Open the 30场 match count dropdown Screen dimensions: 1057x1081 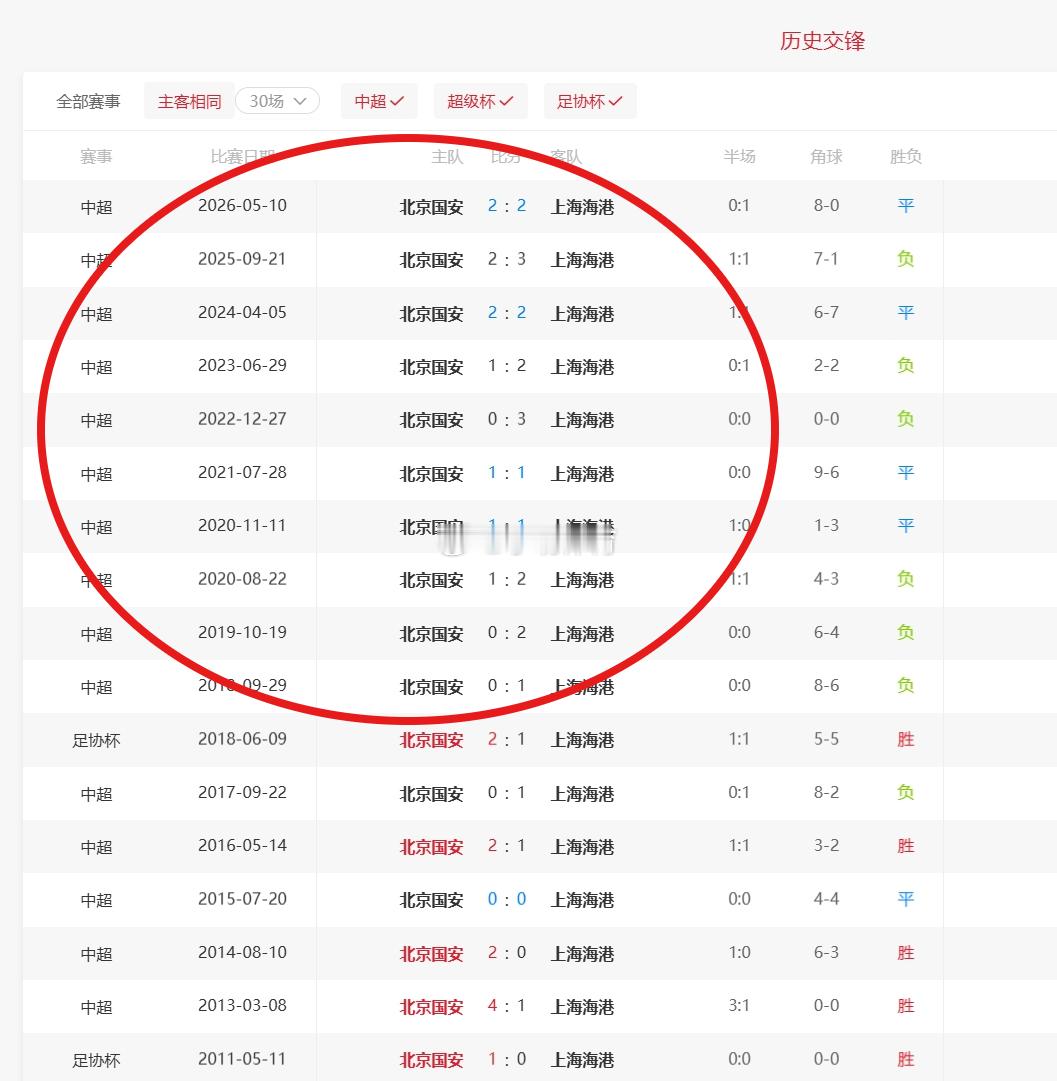click(x=277, y=101)
